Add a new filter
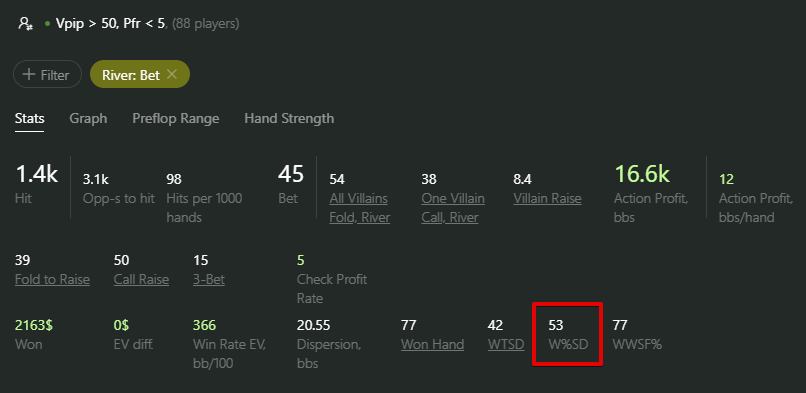This screenshot has height=393, width=806. tap(47, 74)
